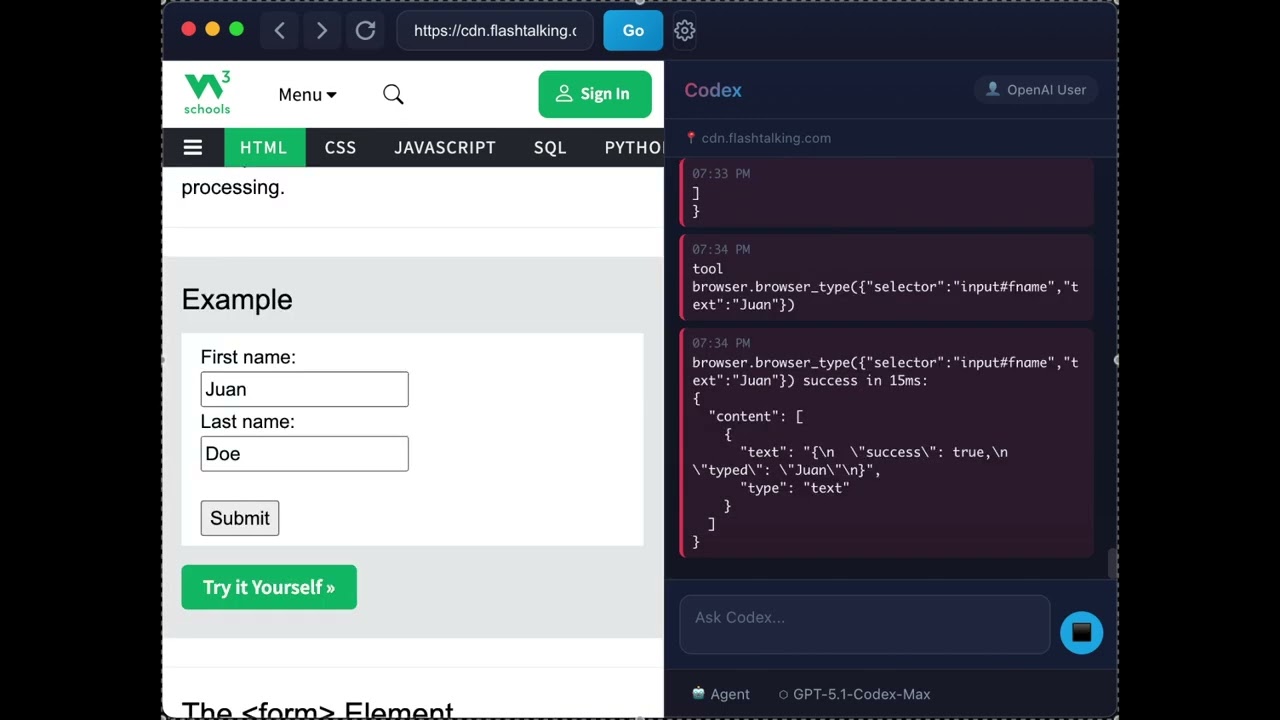The image size is (1280, 720).
Task: Switch to the CSS tab
Action: 340,147
